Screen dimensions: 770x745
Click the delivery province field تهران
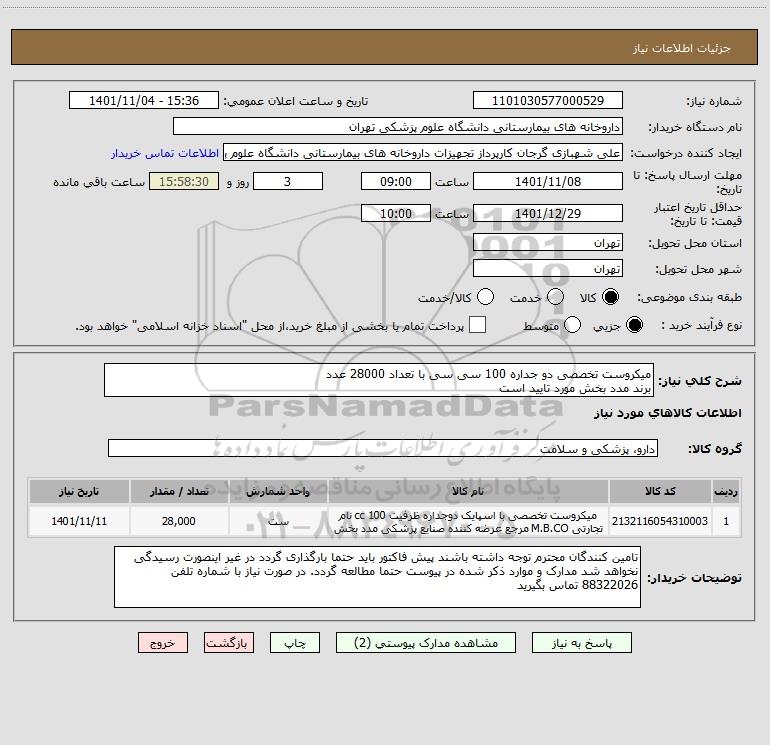pyautogui.click(x=548, y=243)
